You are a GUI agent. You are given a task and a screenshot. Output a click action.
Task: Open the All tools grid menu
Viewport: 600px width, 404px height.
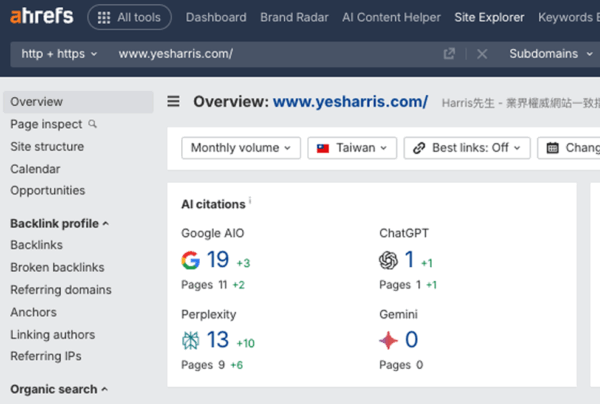tap(129, 17)
